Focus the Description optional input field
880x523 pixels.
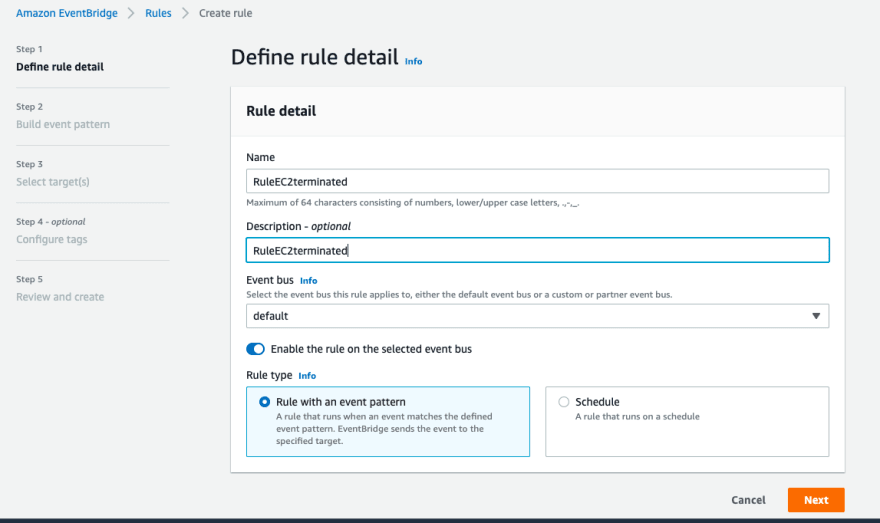pyautogui.click(x=537, y=250)
